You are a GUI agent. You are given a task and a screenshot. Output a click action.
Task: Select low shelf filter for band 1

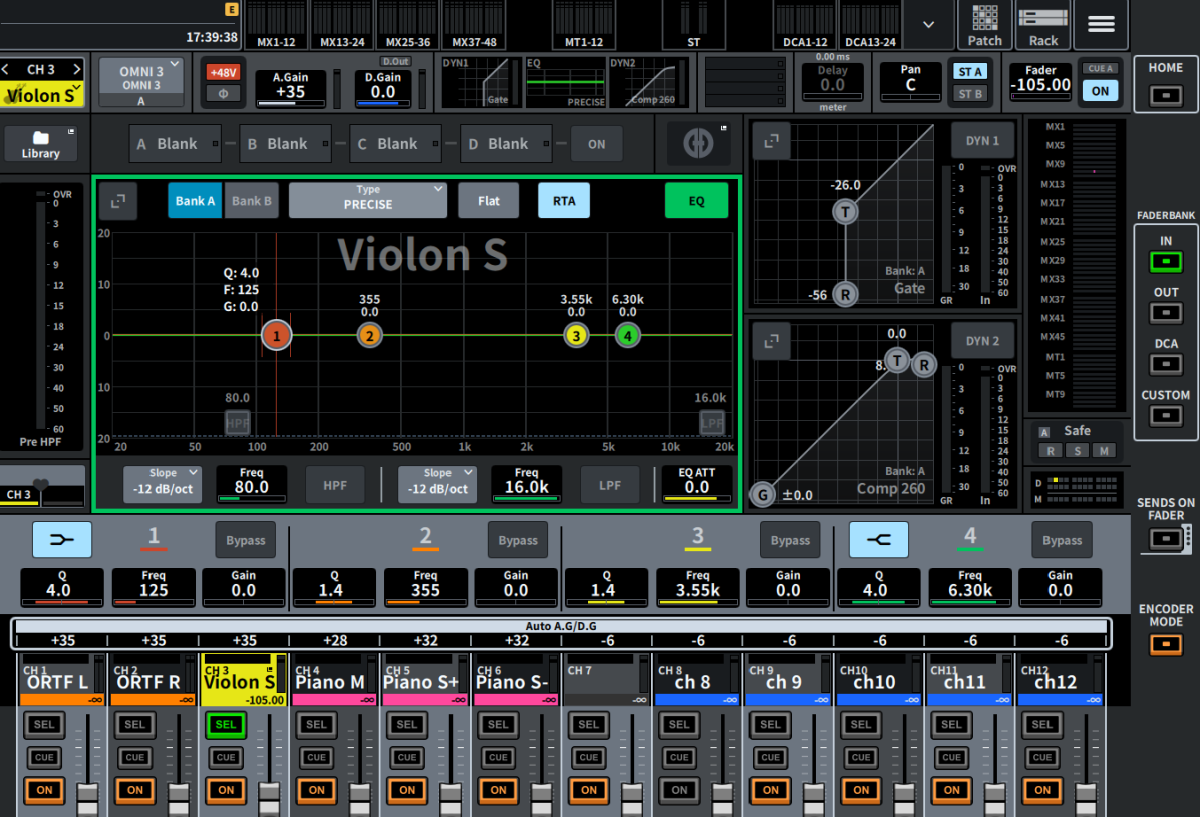click(62, 540)
